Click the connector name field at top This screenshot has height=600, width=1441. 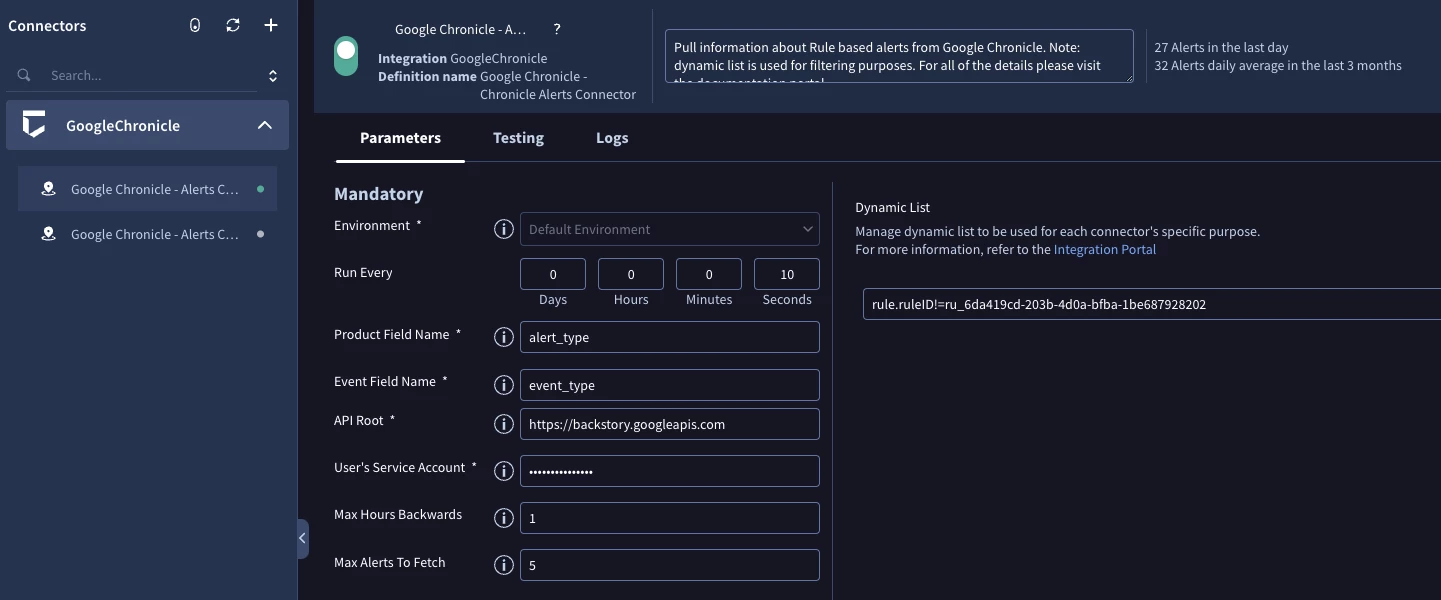pos(461,30)
